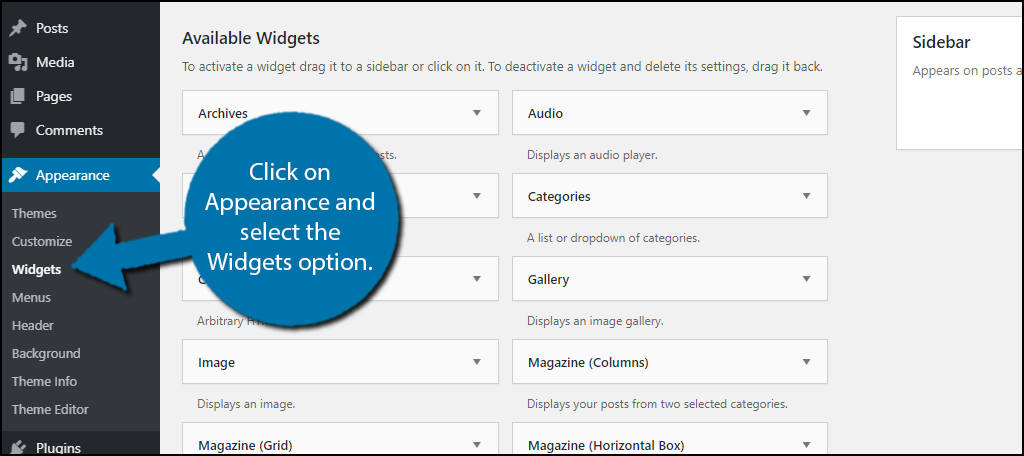Click the Categories widget title

tap(559, 196)
